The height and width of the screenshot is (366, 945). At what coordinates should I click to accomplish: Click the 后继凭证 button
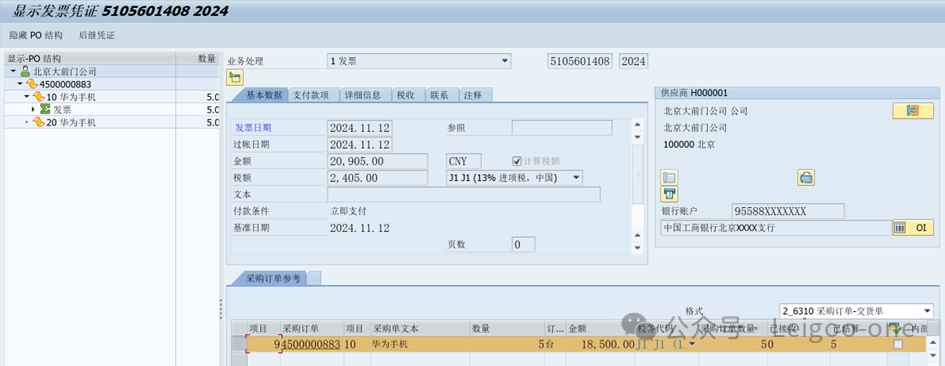pyautogui.click(x=96, y=36)
